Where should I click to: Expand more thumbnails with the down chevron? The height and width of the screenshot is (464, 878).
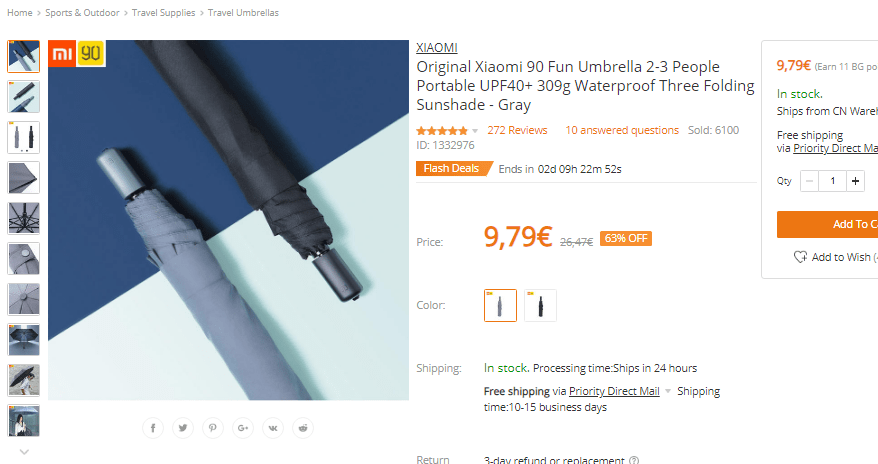[x=24, y=452]
